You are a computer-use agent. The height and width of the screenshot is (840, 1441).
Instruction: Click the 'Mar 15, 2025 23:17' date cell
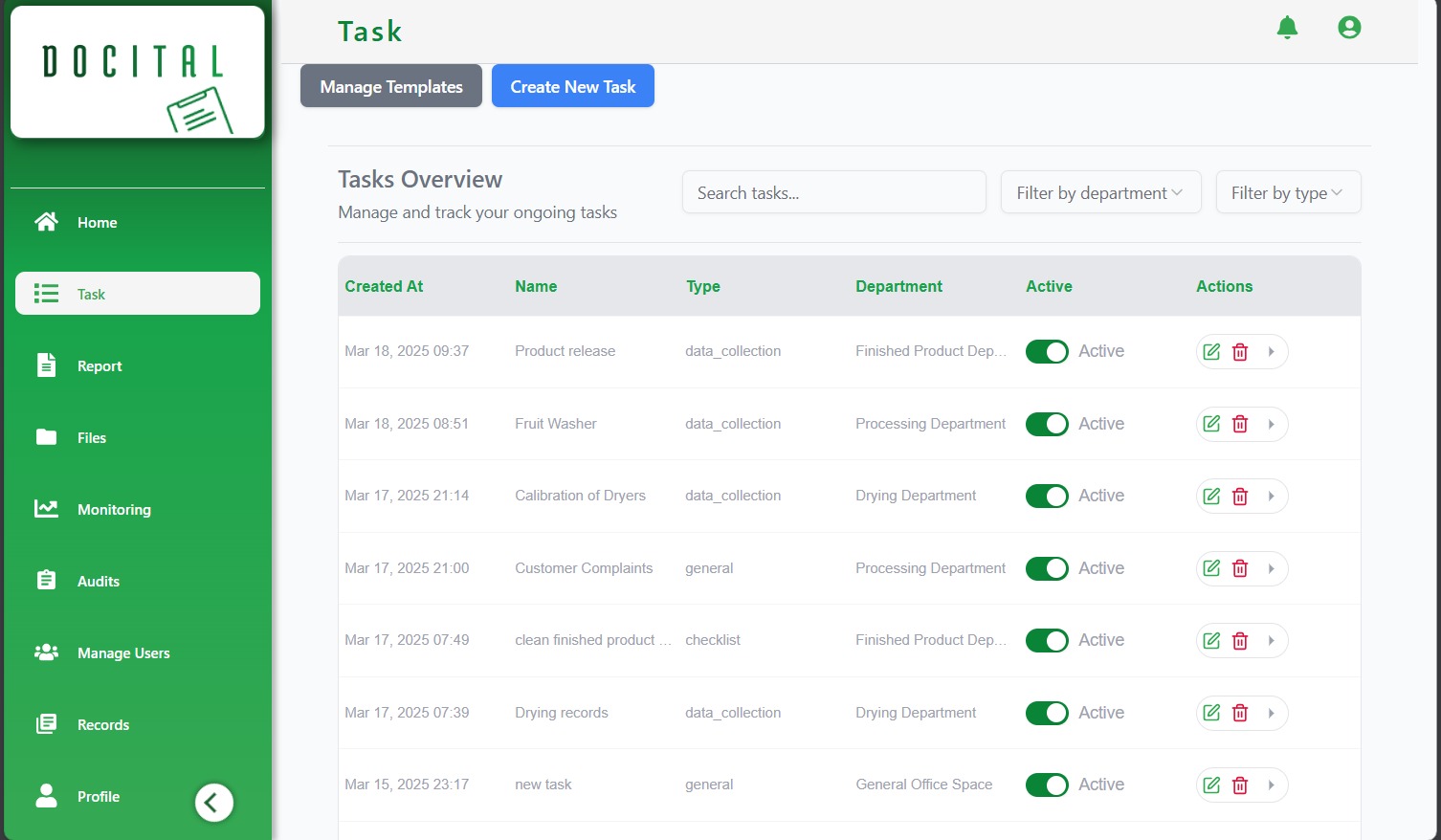(407, 785)
